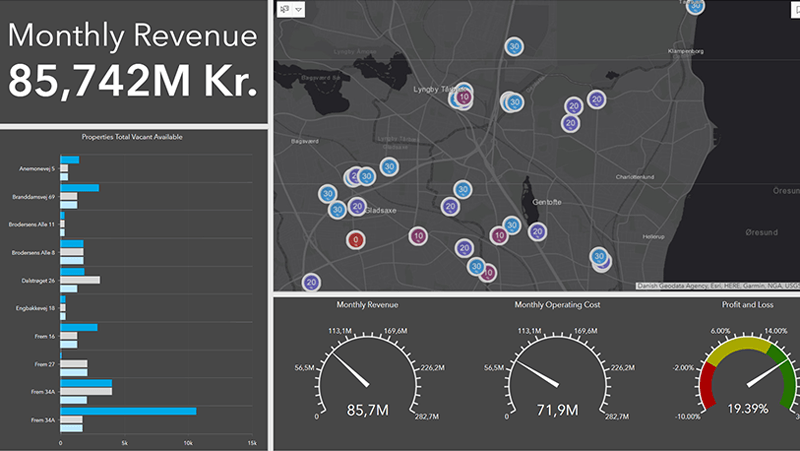The height and width of the screenshot is (451, 800).
Task: Click the purple 20 marker at map's bottom-left
Action: click(311, 283)
